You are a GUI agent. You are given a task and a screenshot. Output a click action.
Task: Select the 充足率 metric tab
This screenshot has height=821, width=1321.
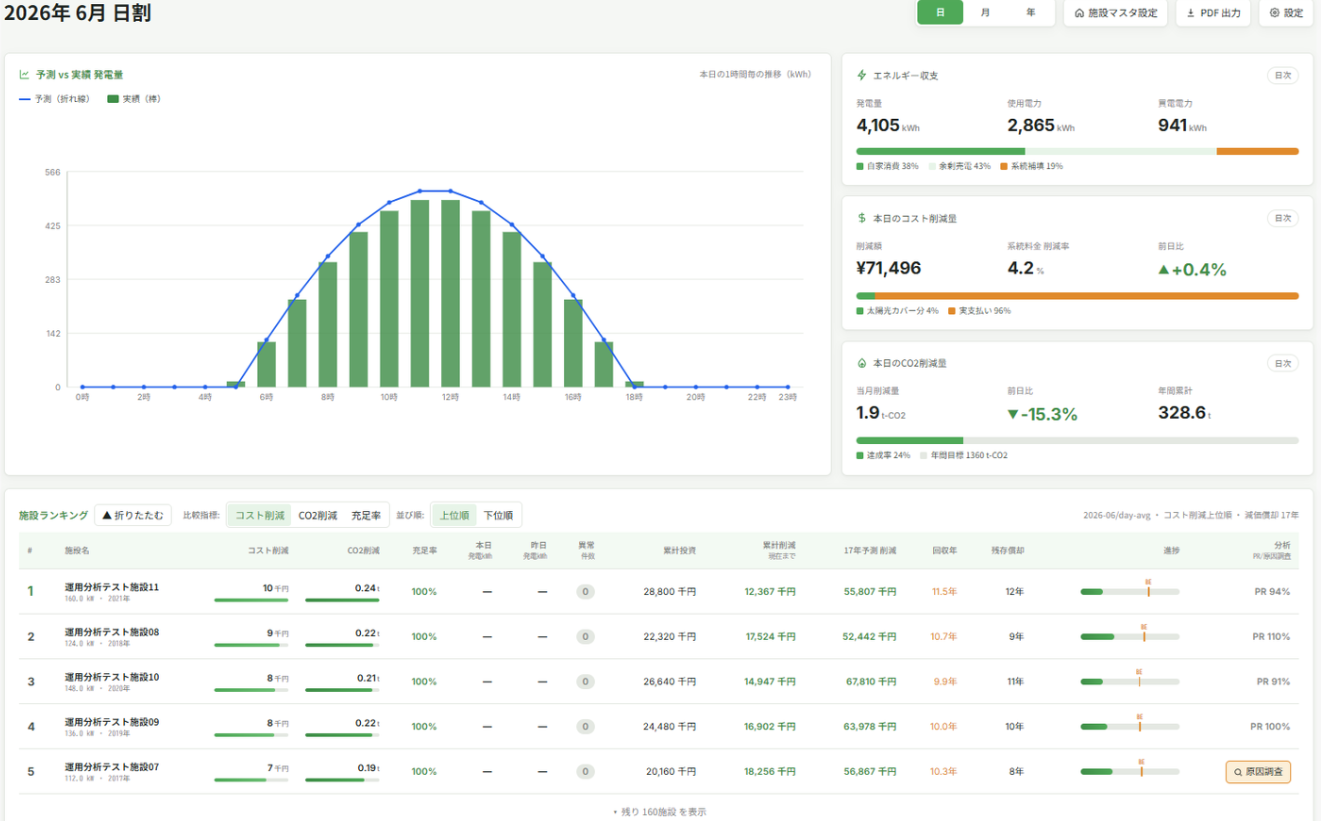click(x=366, y=516)
